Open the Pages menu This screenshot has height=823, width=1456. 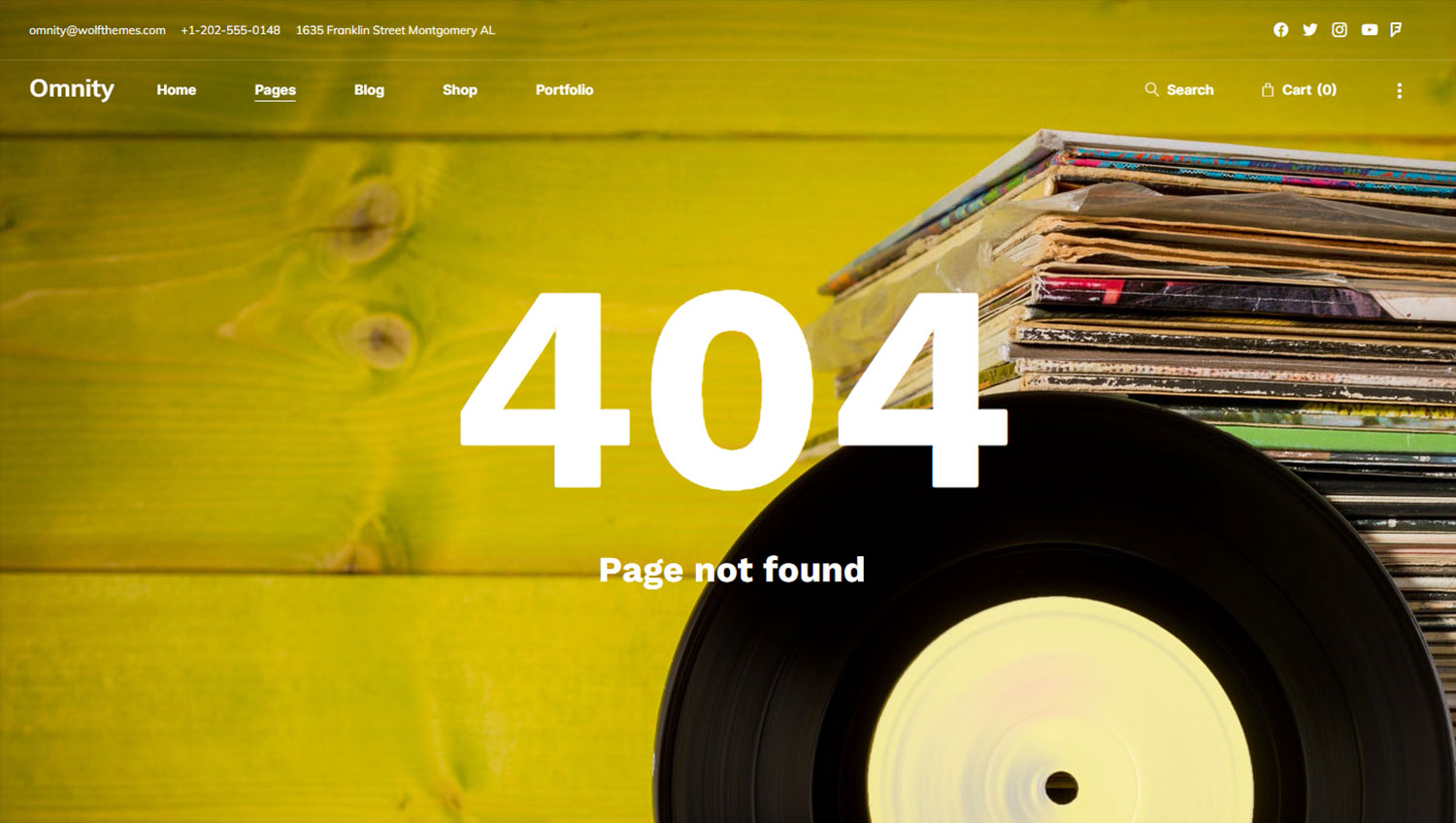[x=276, y=90]
